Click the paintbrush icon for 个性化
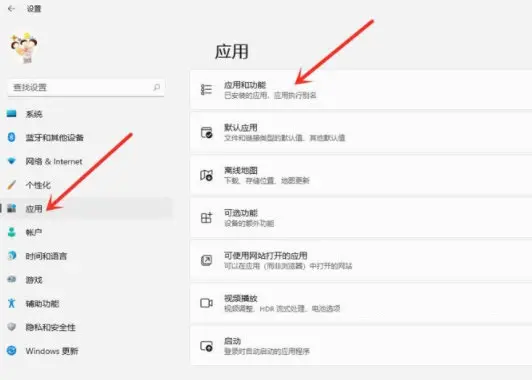This screenshot has height=380, width=532. click(x=12, y=185)
